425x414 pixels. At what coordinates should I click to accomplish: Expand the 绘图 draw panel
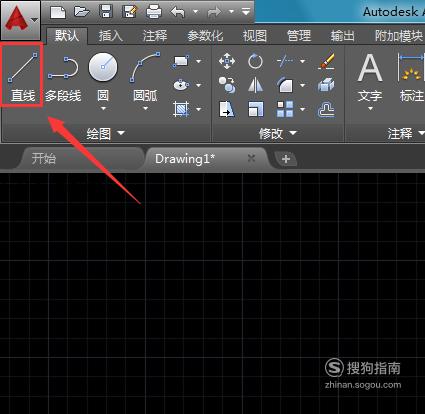tap(105, 134)
